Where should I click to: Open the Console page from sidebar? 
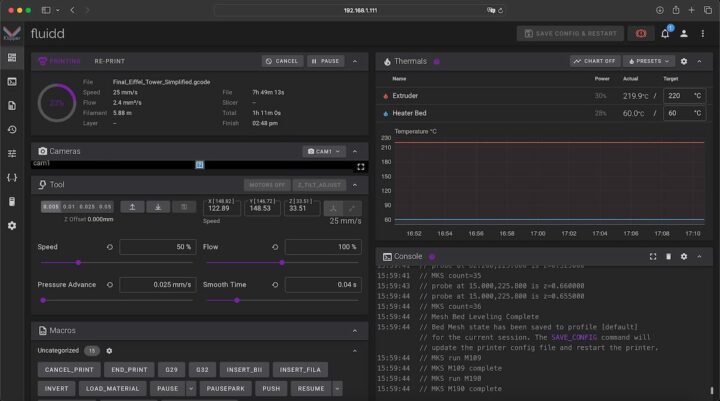point(12,81)
